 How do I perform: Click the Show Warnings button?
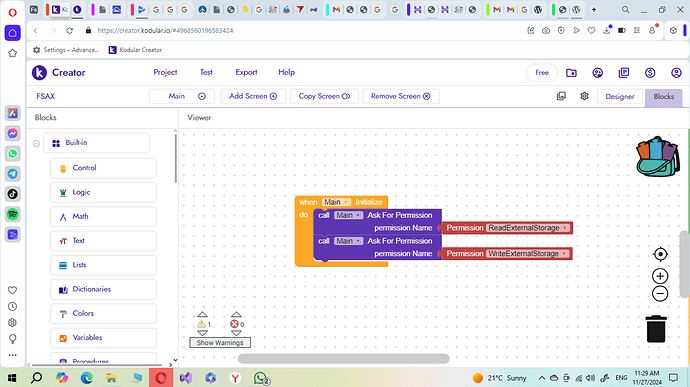(220, 343)
